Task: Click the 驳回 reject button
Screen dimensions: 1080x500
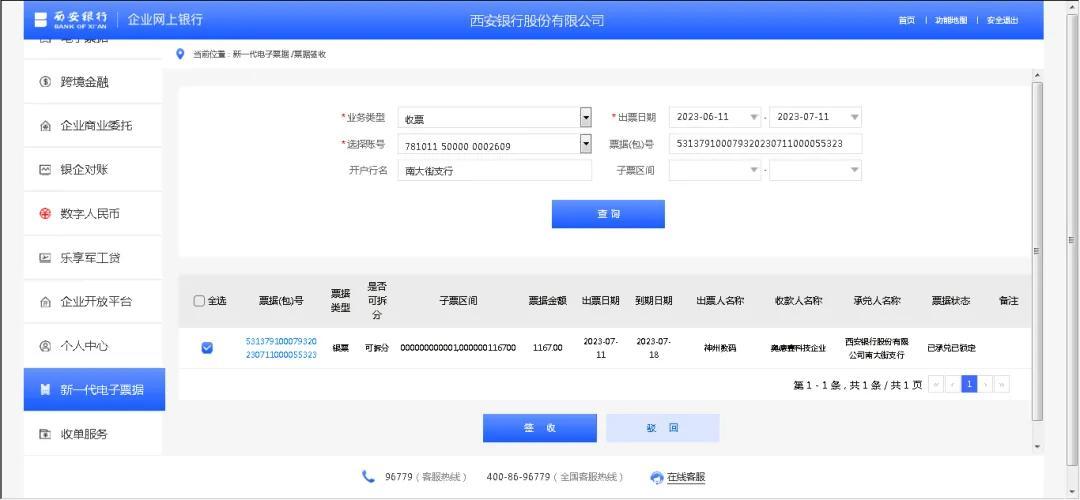Action: pyautogui.click(x=663, y=428)
